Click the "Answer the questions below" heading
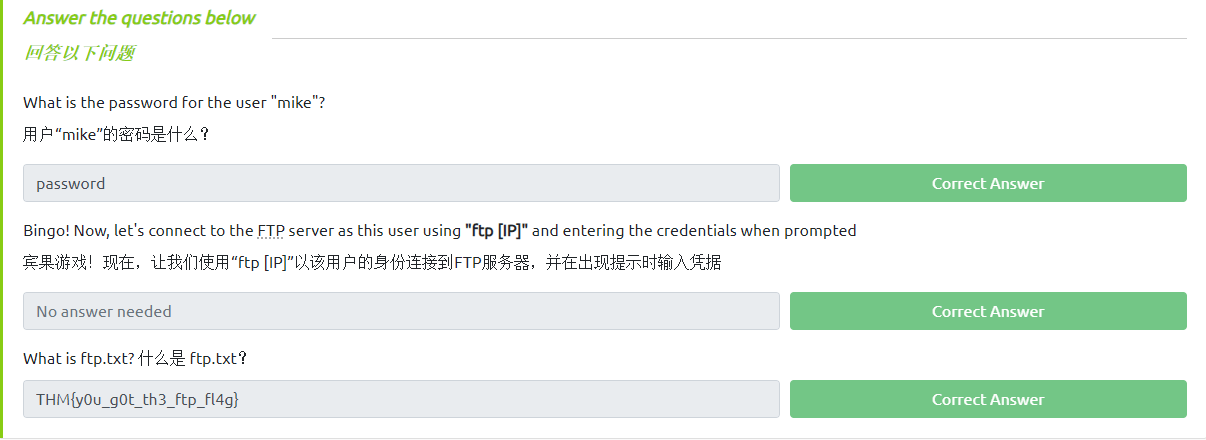Screen dimensions: 1206x440 coord(139,18)
